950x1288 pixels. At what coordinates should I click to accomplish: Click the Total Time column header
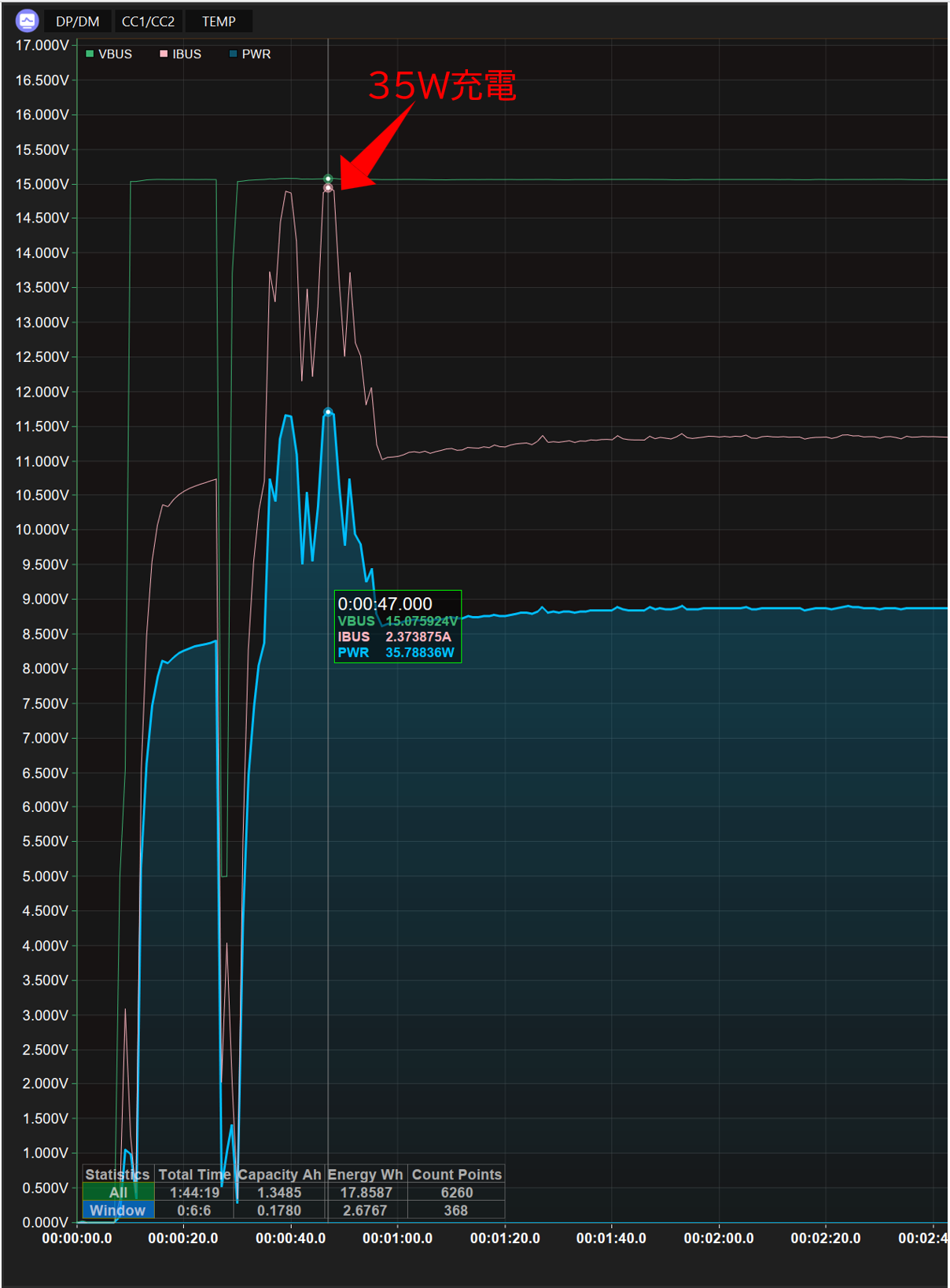tap(195, 1174)
